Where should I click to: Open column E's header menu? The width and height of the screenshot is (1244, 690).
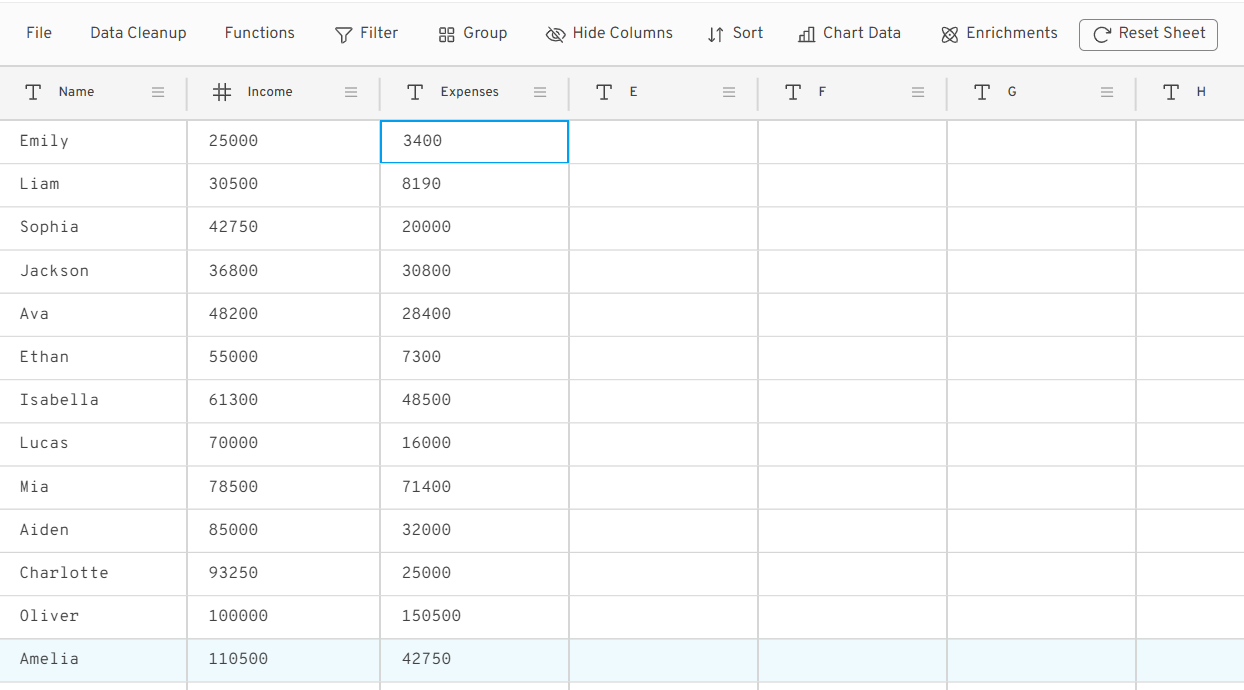point(729,91)
